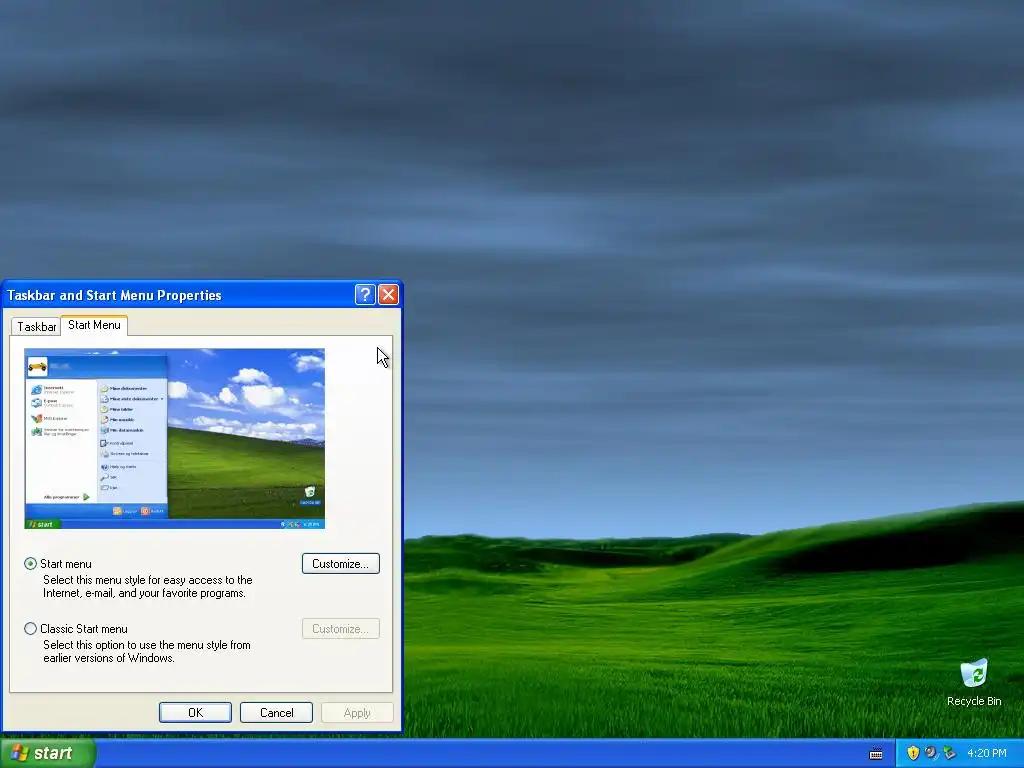Image resolution: width=1024 pixels, height=768 pixels.
Task: Click text 'earlier versions of Windows.'
Action: [x=108, y=658]
